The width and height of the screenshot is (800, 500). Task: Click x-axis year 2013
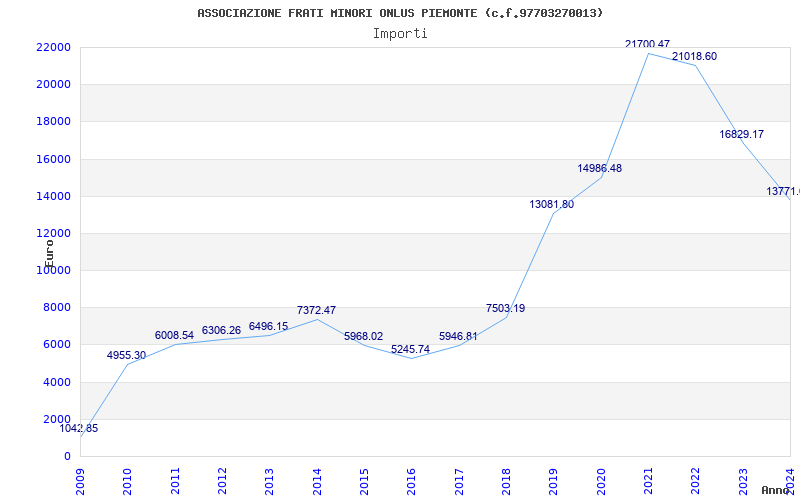point(269,482)
